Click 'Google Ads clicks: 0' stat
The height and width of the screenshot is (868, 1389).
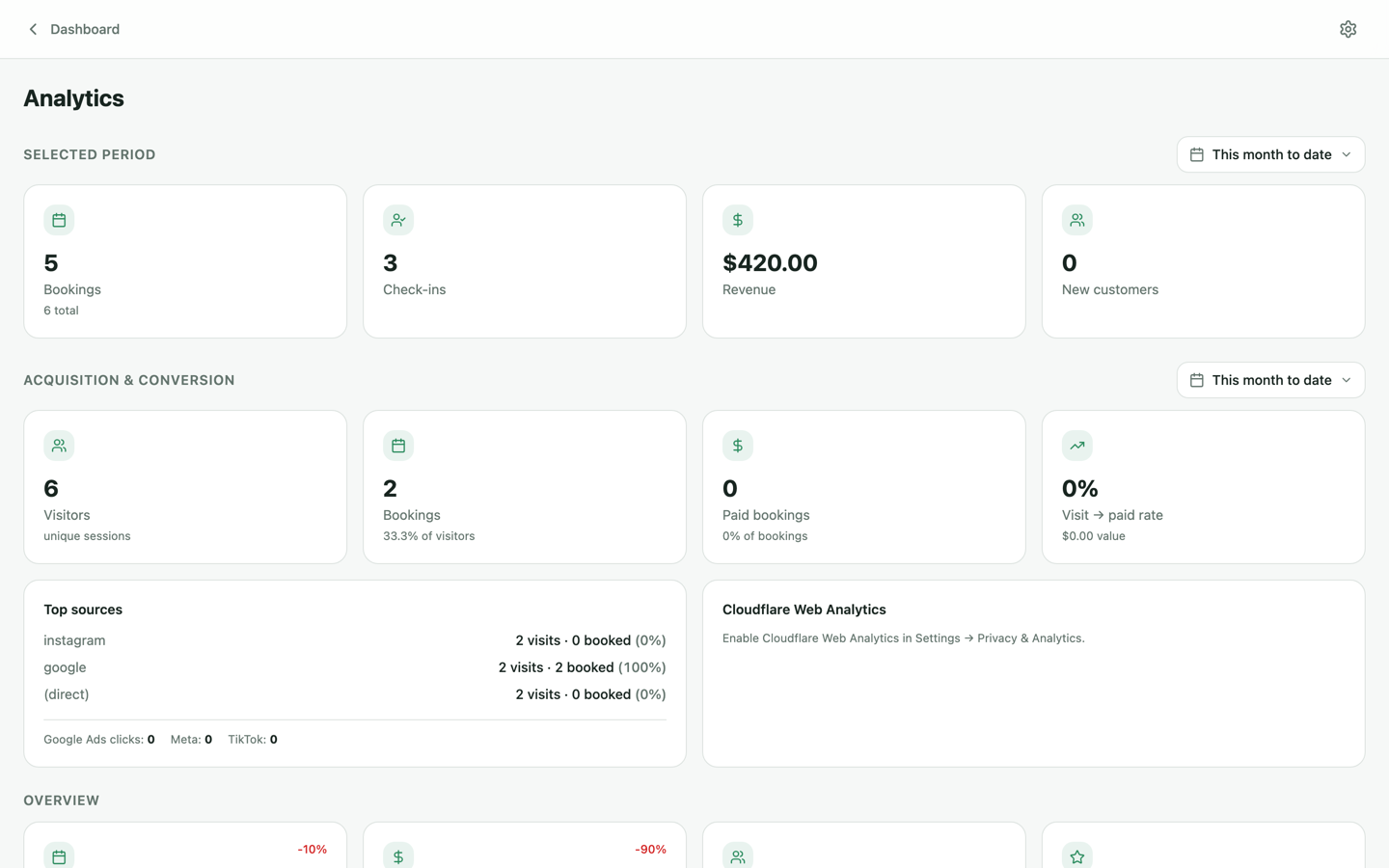98,740
